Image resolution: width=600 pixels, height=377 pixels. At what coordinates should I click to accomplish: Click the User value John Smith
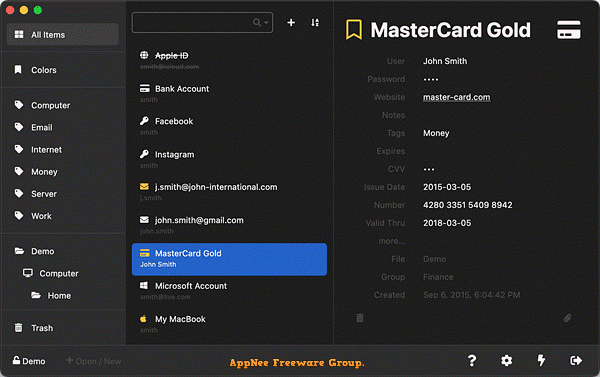(445, 61)
